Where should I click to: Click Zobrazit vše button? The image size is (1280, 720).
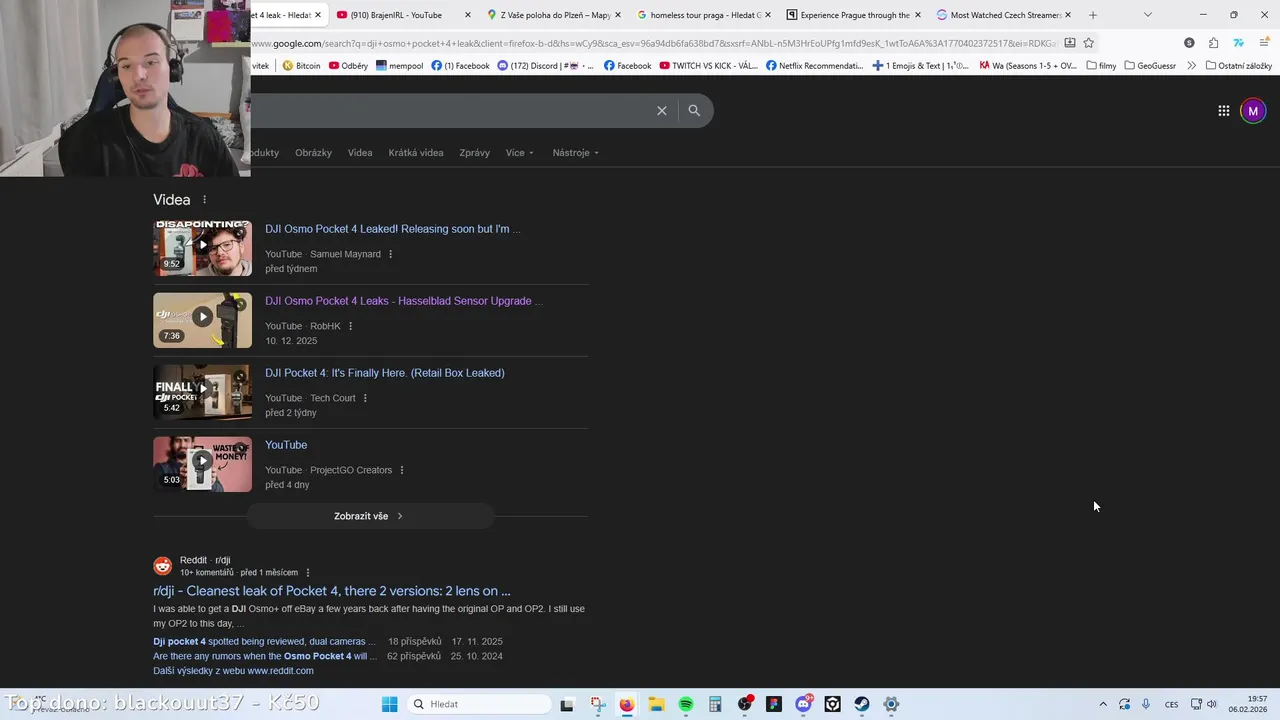tap(369, 516)
